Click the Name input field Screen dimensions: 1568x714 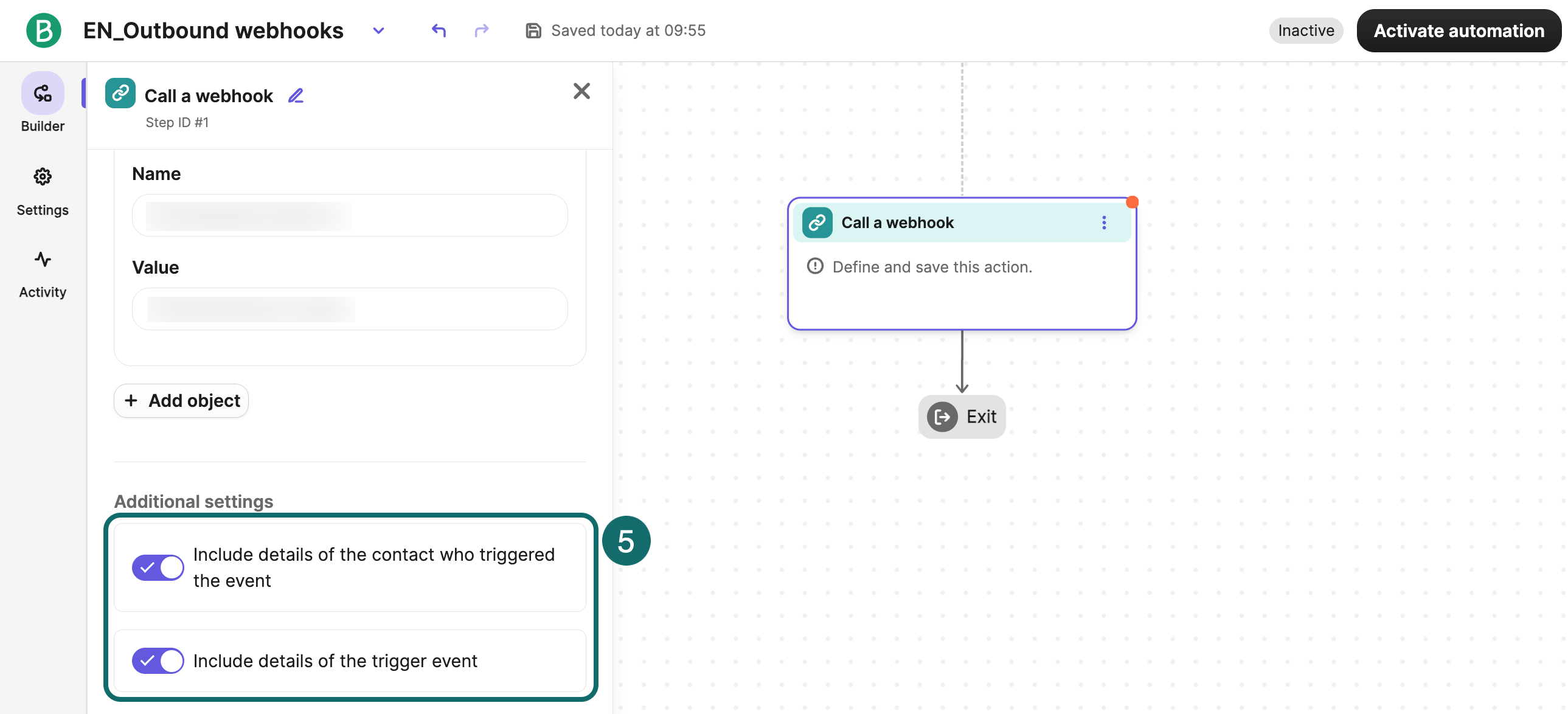pyautogui.click(x=350, y=215)
